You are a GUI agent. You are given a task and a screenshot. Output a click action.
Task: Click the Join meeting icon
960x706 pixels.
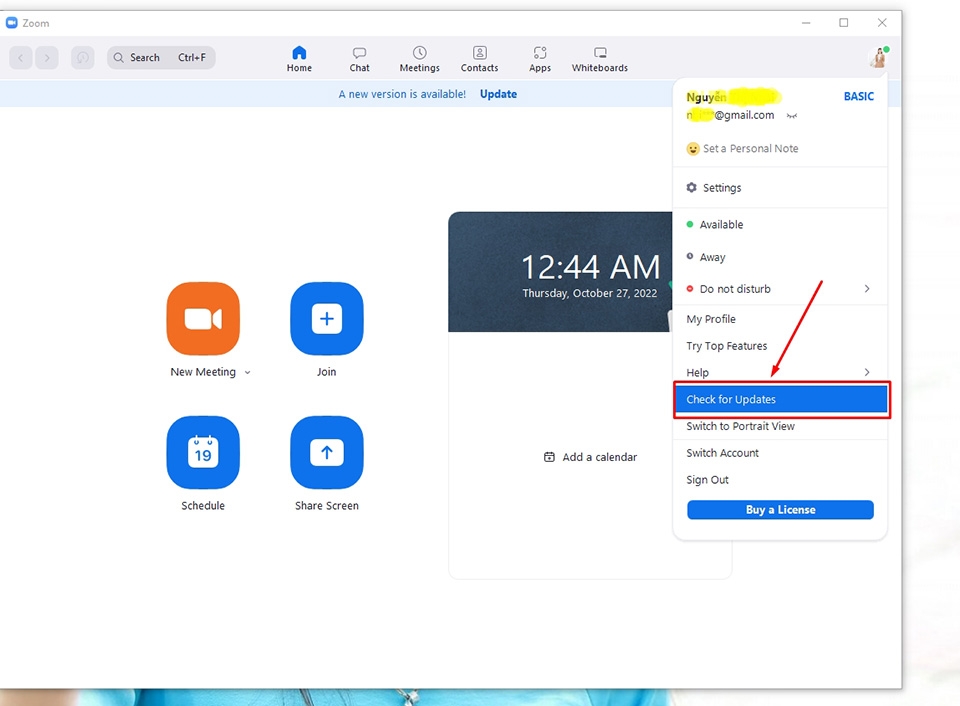(326, 318)
